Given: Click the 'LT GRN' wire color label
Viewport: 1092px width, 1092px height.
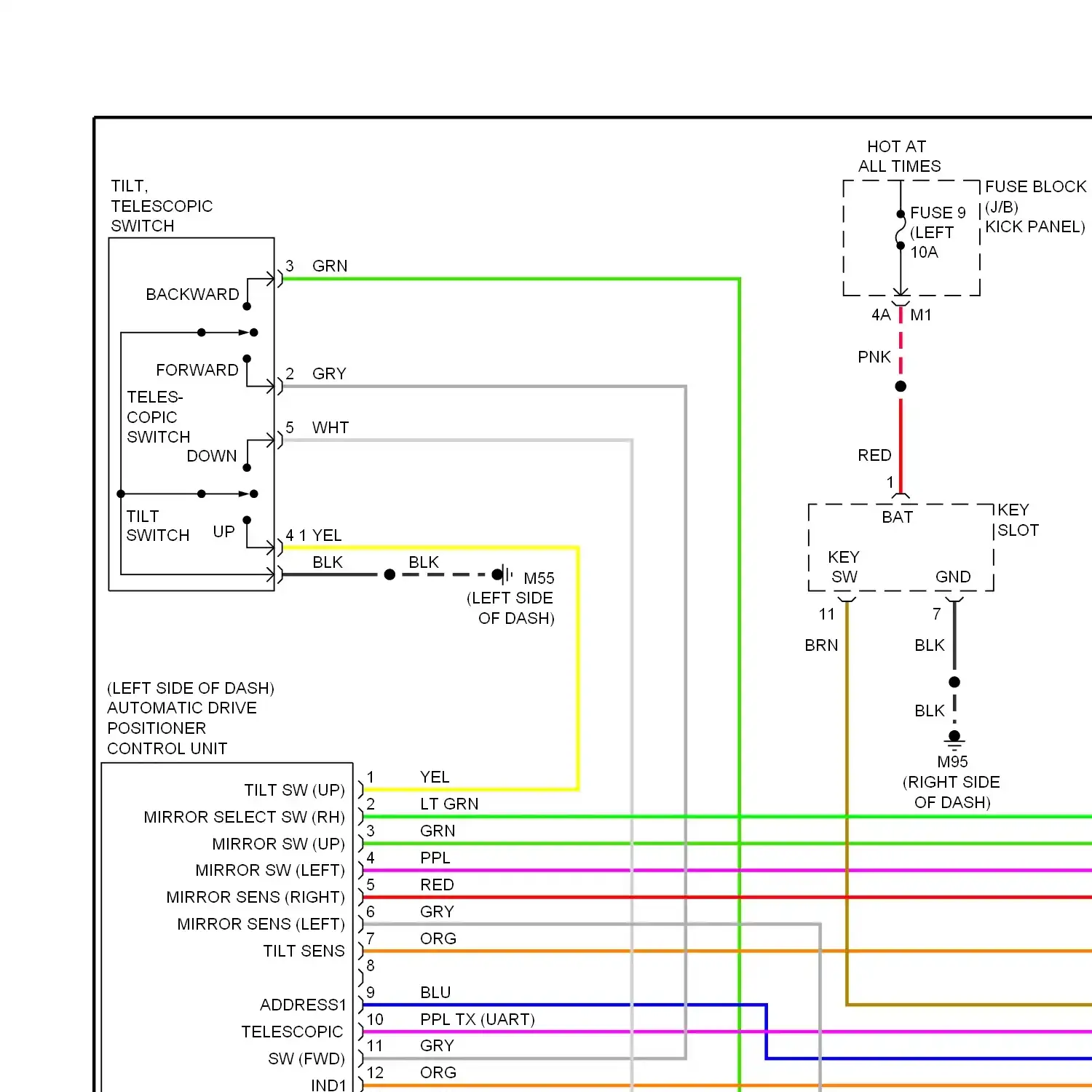Looking at the screenshot, I should [x=449, y=804].
